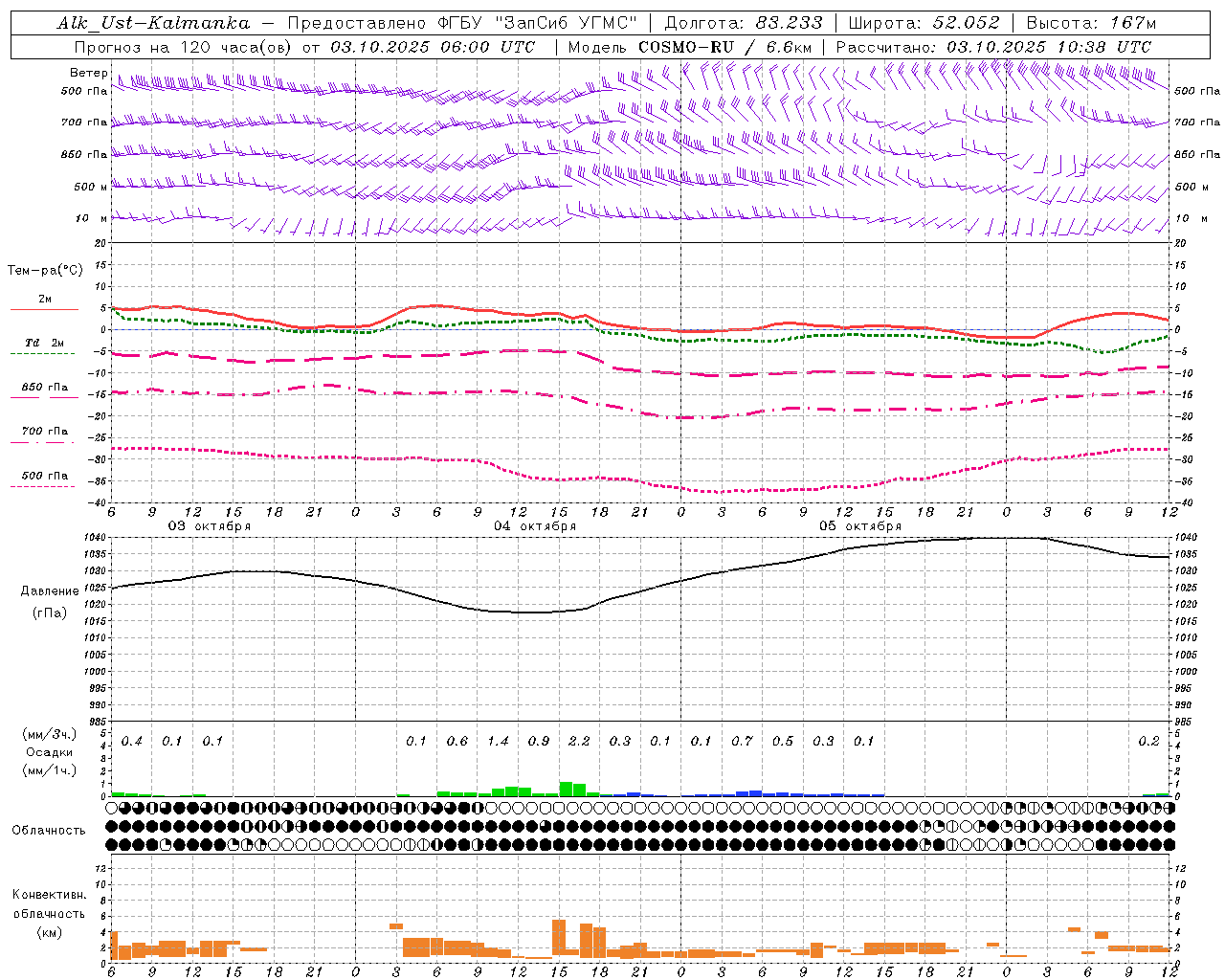This screenshot has height=980, width=1225.
Task: Select the forecast start 03.10.2025 06:00 UTC
Action: point(433,47)
